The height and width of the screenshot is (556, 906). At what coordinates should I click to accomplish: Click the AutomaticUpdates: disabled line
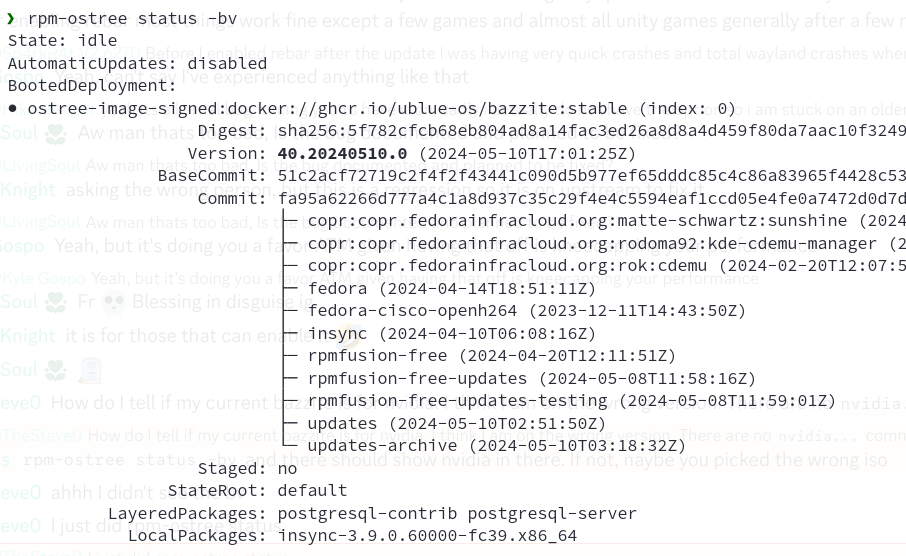138,64
